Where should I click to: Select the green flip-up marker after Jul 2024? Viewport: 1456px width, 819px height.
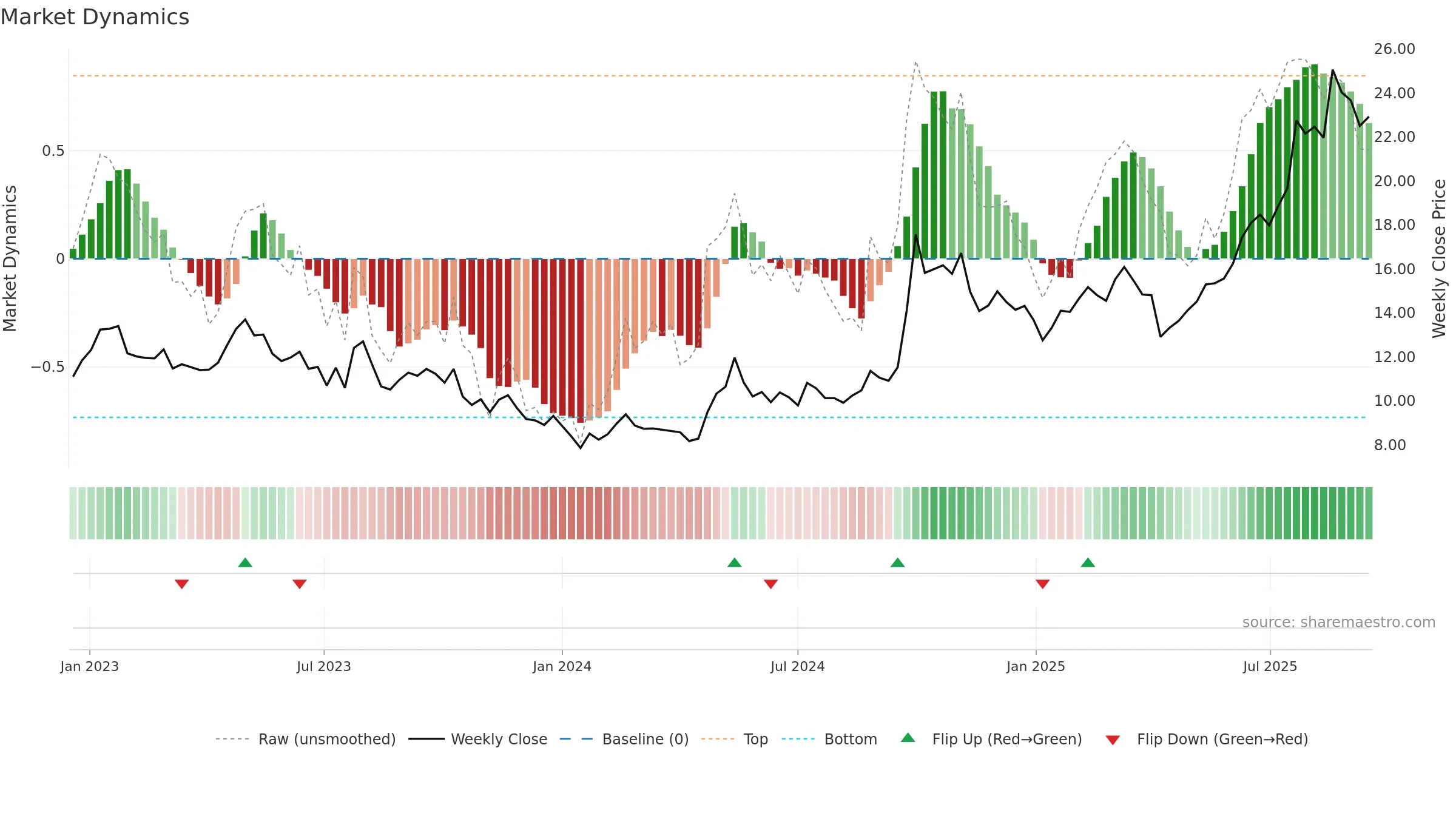click(x=898, y=562)
